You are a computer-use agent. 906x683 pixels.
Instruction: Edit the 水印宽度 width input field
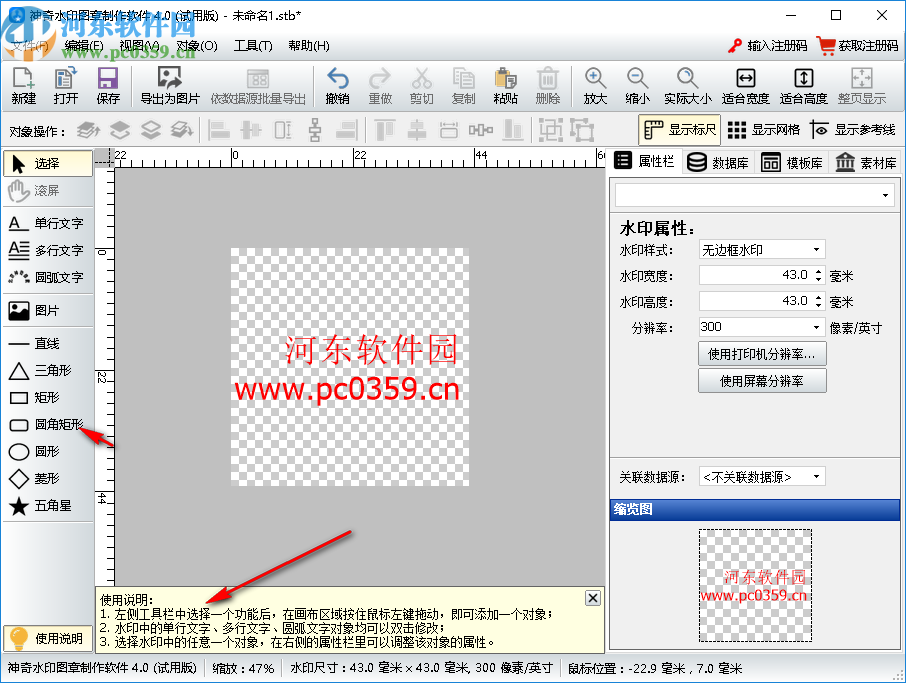tap(755, 275)
